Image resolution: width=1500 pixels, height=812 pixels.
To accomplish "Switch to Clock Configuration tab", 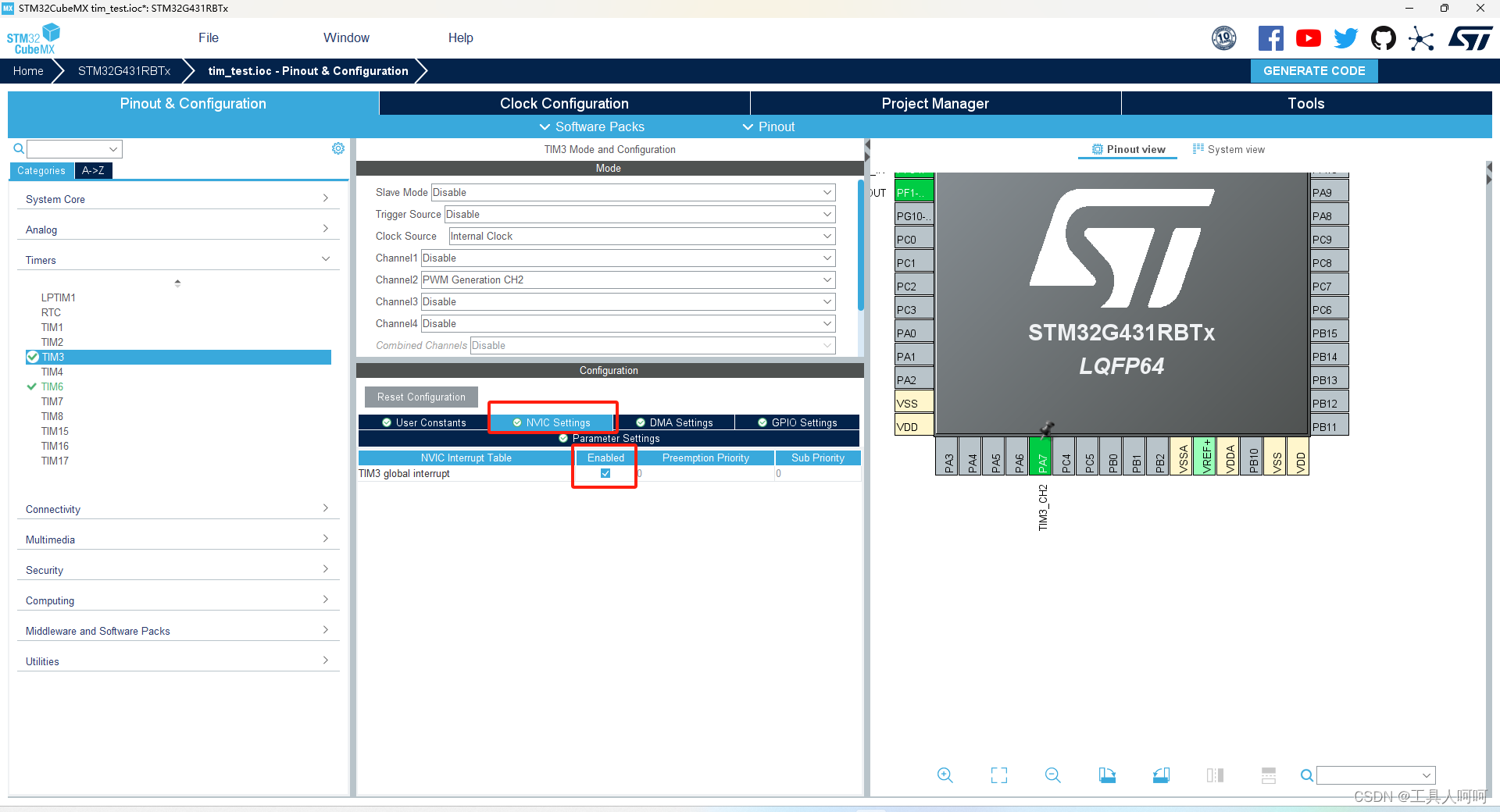I will 564,103.
